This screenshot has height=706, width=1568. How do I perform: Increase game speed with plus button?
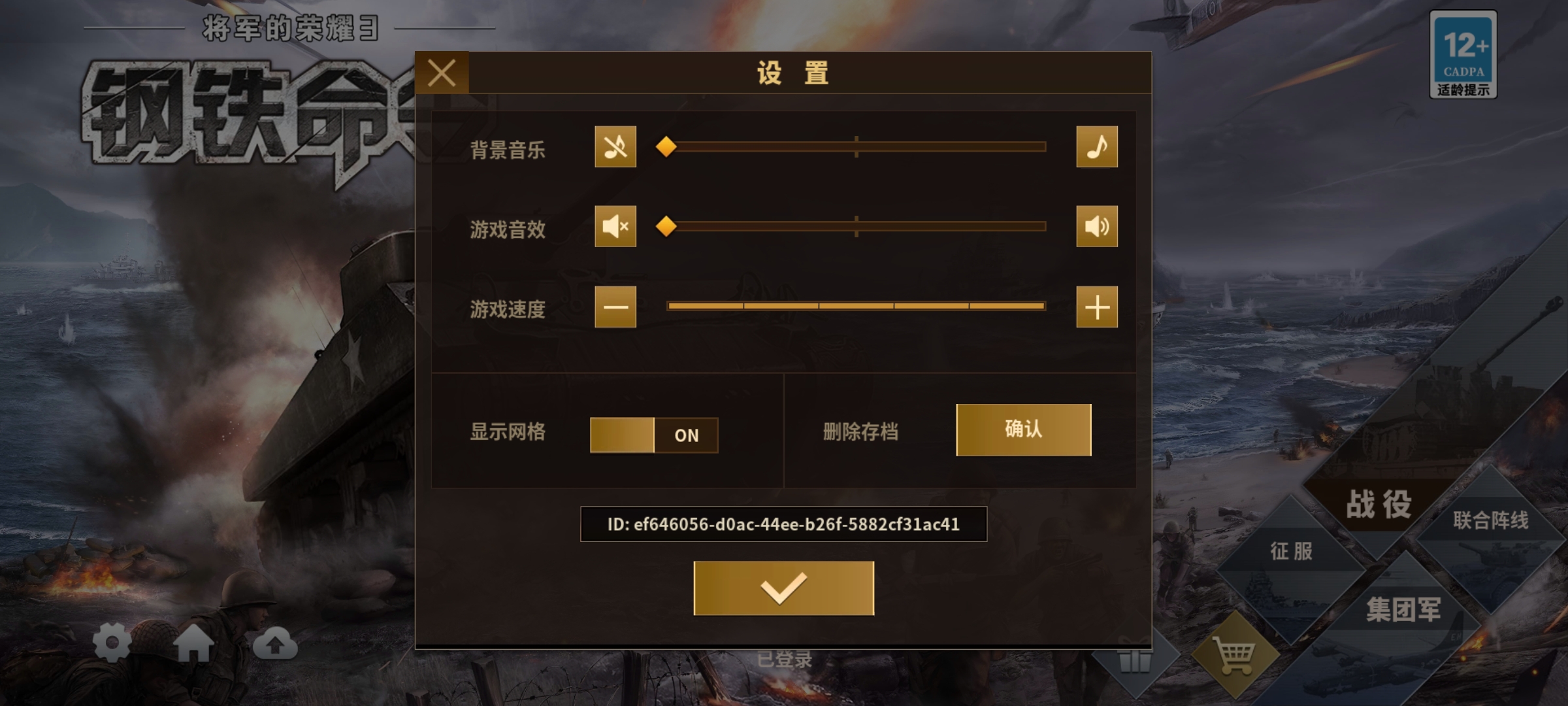tap(1097, 307)
